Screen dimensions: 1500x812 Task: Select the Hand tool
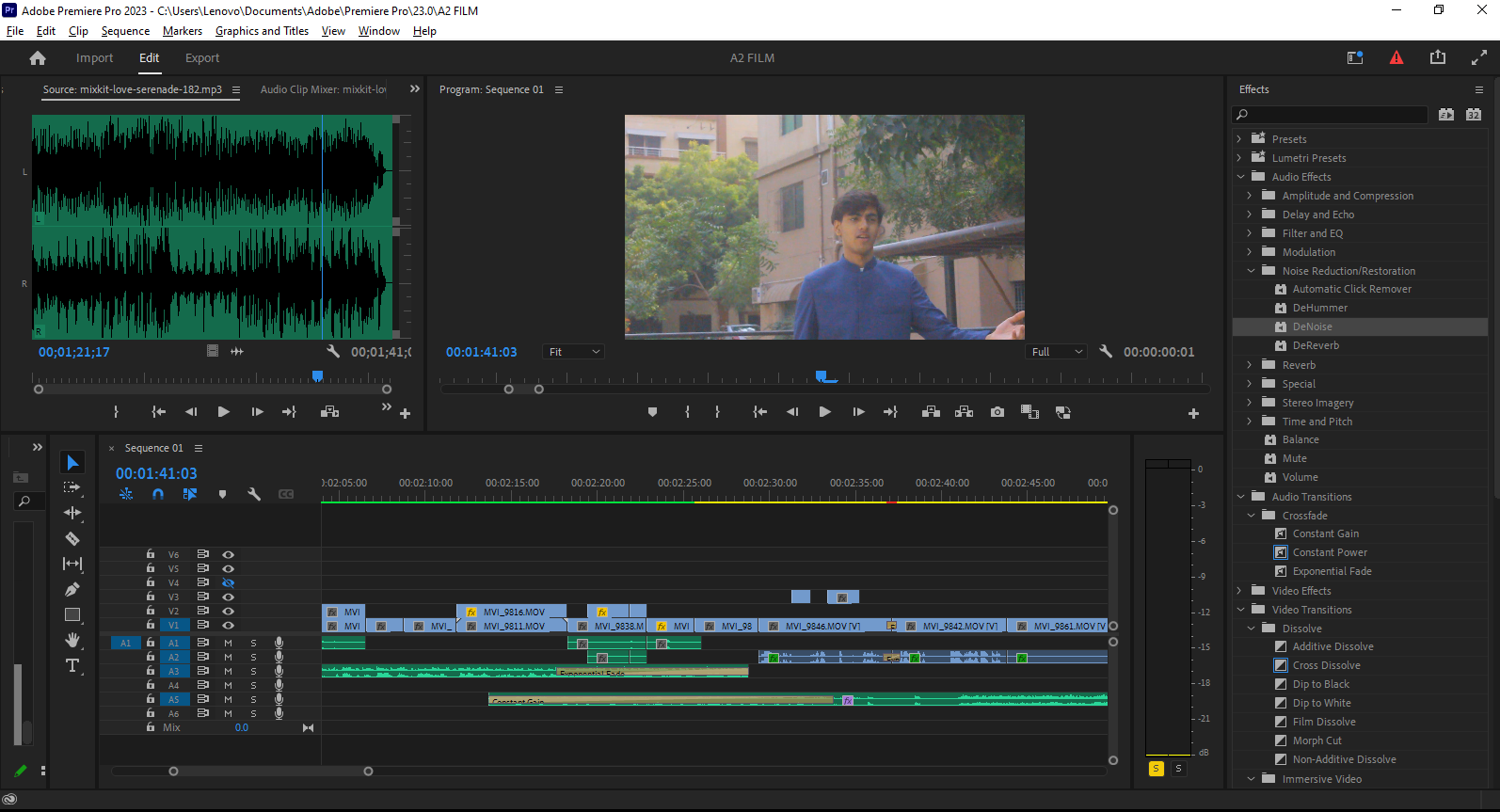click(x=72, y=640)
